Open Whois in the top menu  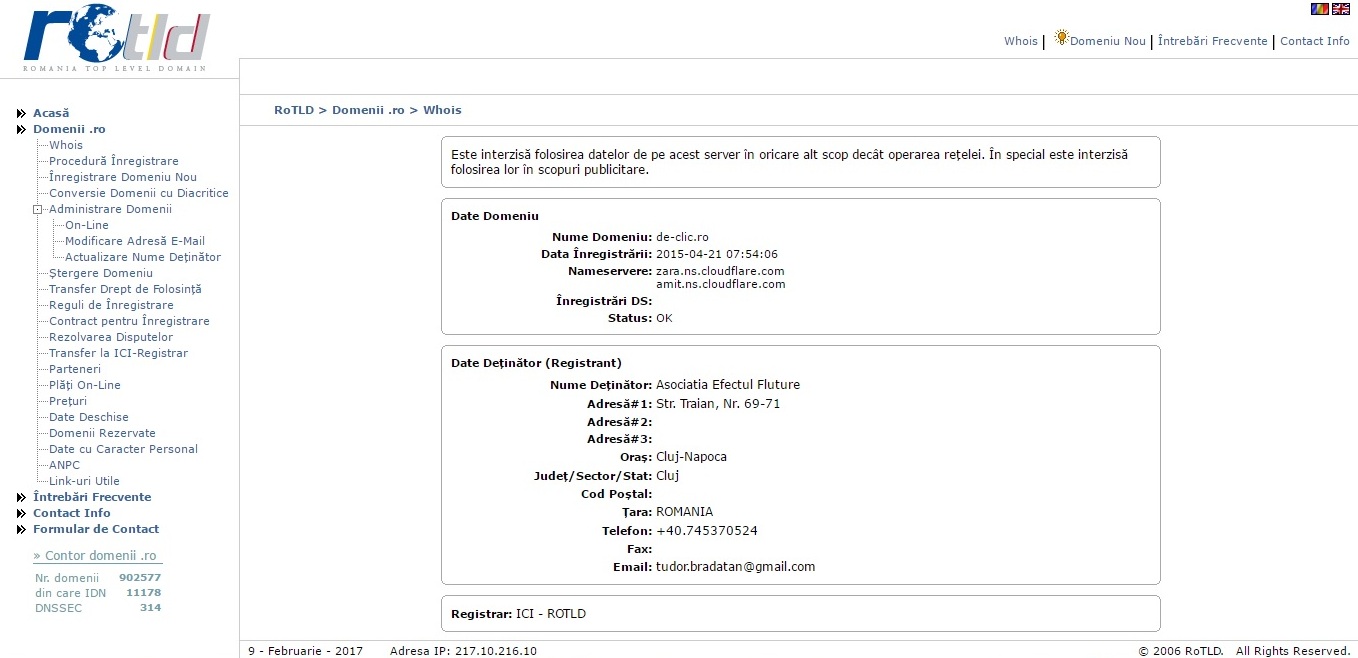click(1021, 41)
